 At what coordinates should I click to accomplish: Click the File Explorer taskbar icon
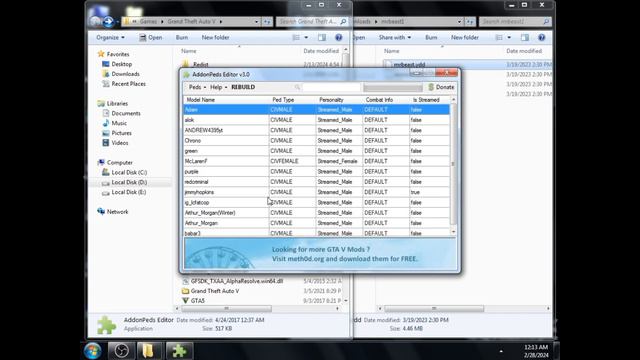[x=148, y=351]
